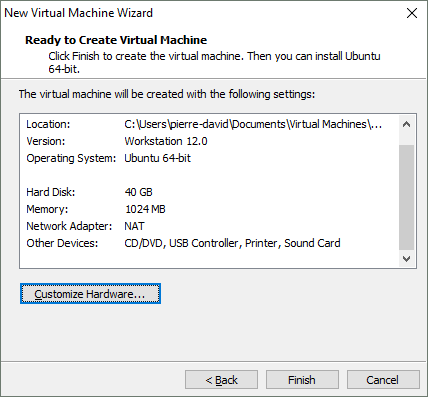Cancel the New Virtual Machine Wizard
The height and width of the screenshot is (397, 428).
(x=383, y=380)
